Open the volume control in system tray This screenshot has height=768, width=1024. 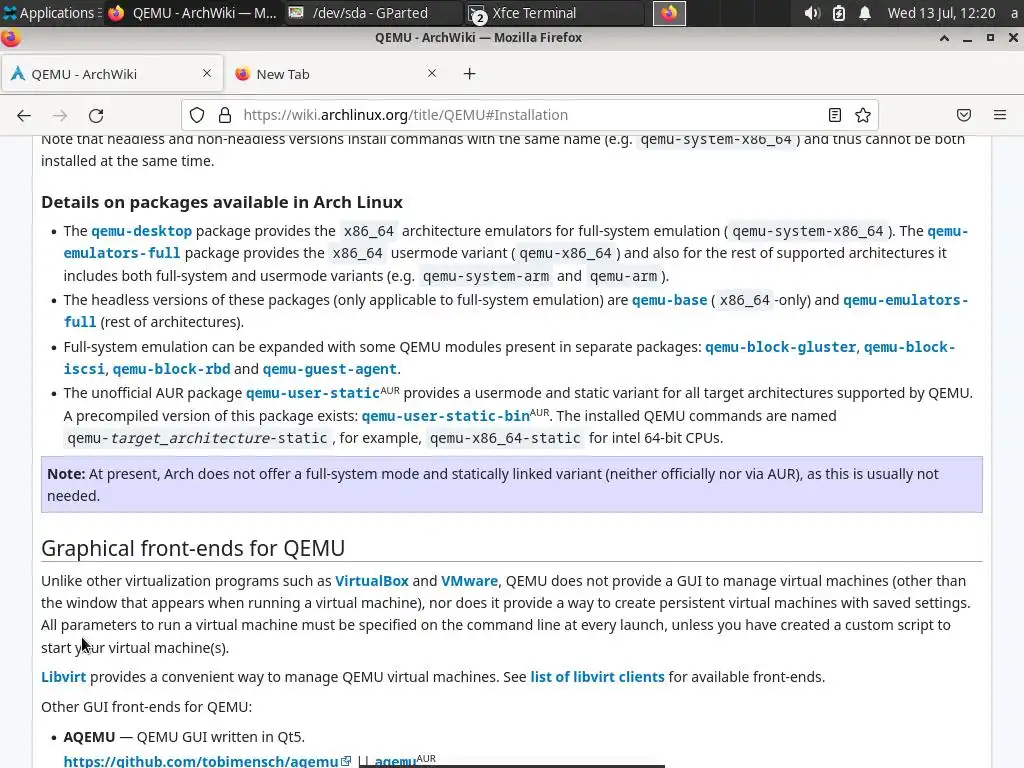coord(812,13)
